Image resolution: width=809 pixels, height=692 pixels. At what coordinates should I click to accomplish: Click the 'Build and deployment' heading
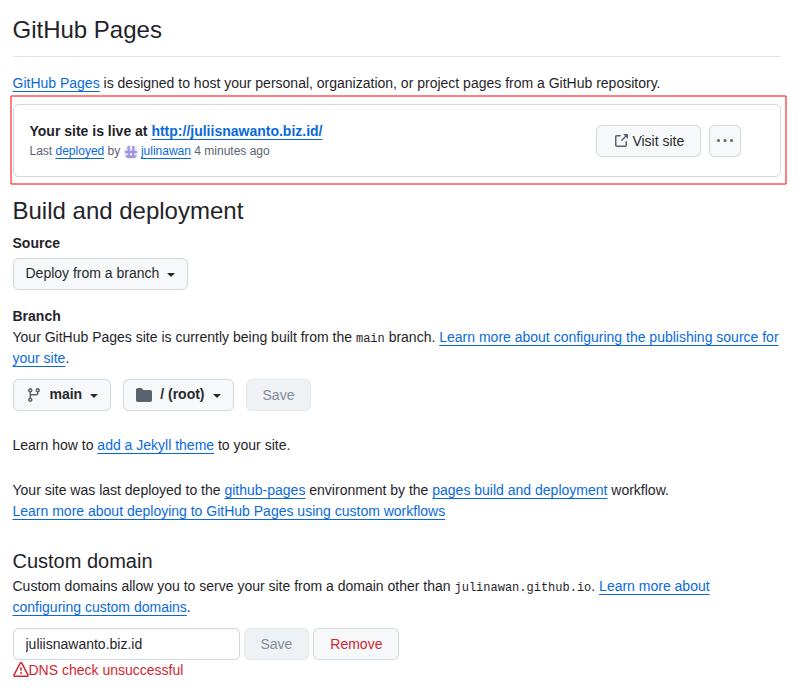point(128,211)
